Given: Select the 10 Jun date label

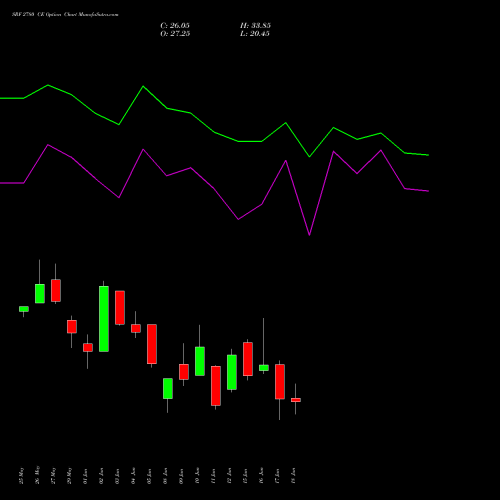Looking at the screenshot, I should 198,476.
